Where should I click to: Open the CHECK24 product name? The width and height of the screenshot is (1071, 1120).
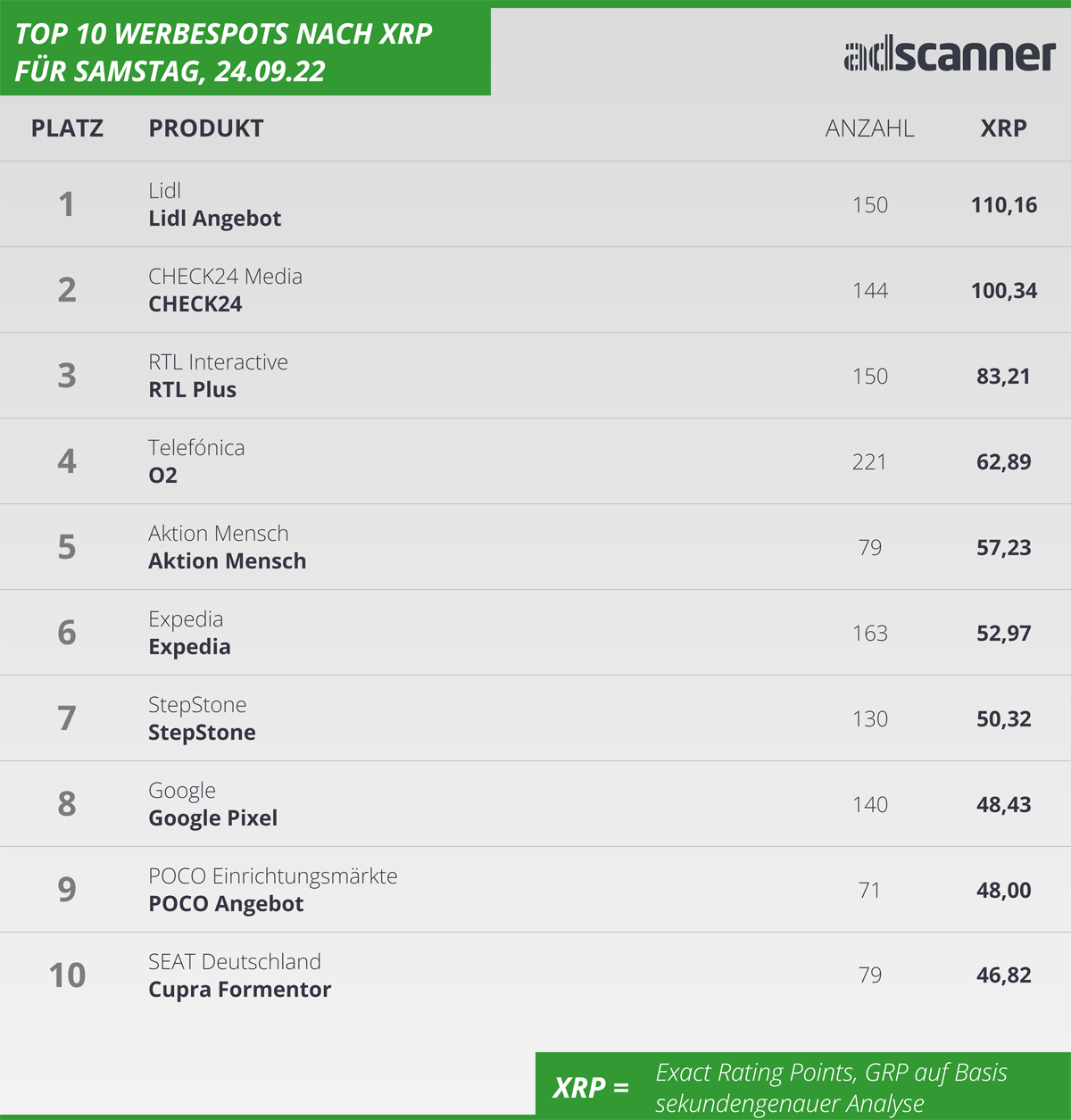195,304
